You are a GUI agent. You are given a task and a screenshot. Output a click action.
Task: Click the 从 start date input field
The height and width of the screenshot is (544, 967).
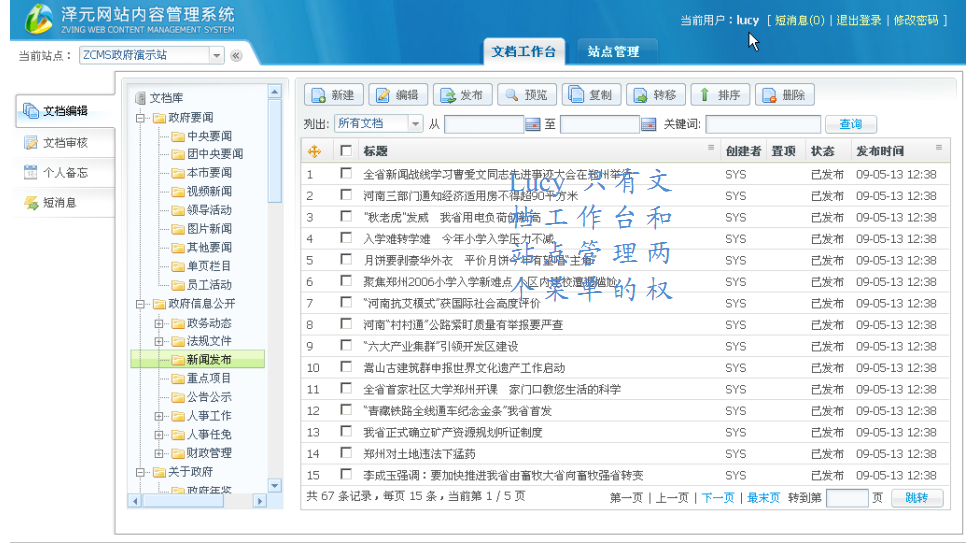click(x=484, y=125)
